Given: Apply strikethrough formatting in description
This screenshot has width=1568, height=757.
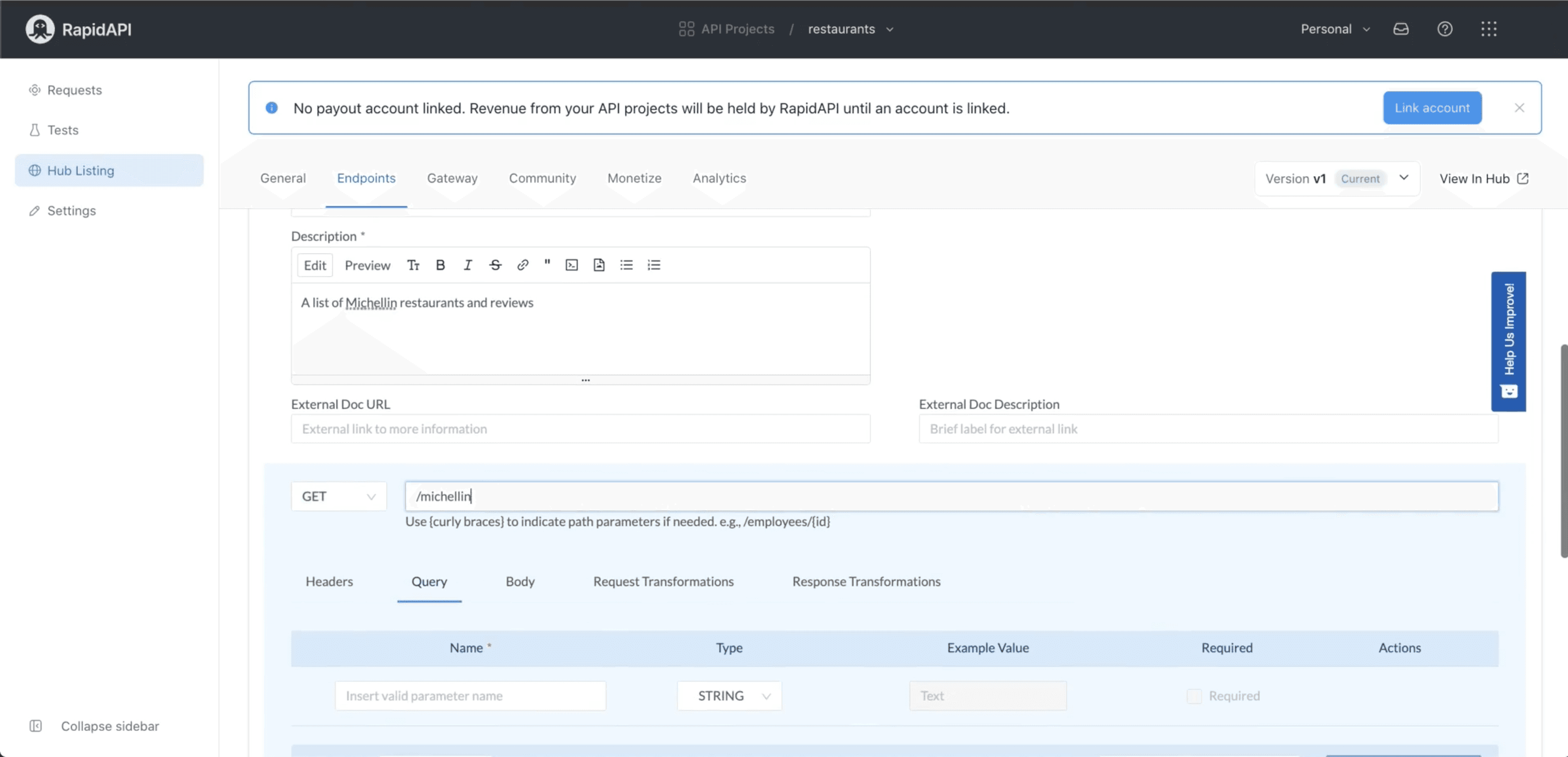Looking at the screenshot, I should [495, 265].
